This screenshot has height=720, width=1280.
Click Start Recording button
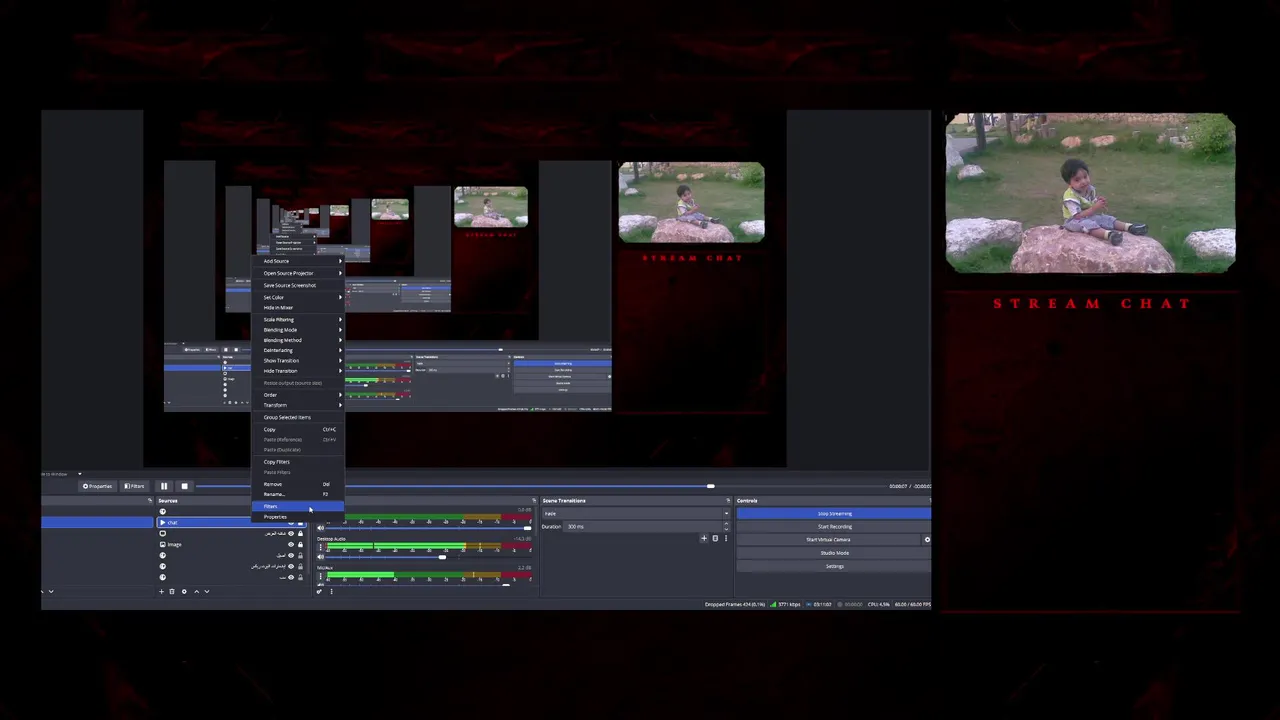click(834, 527)
